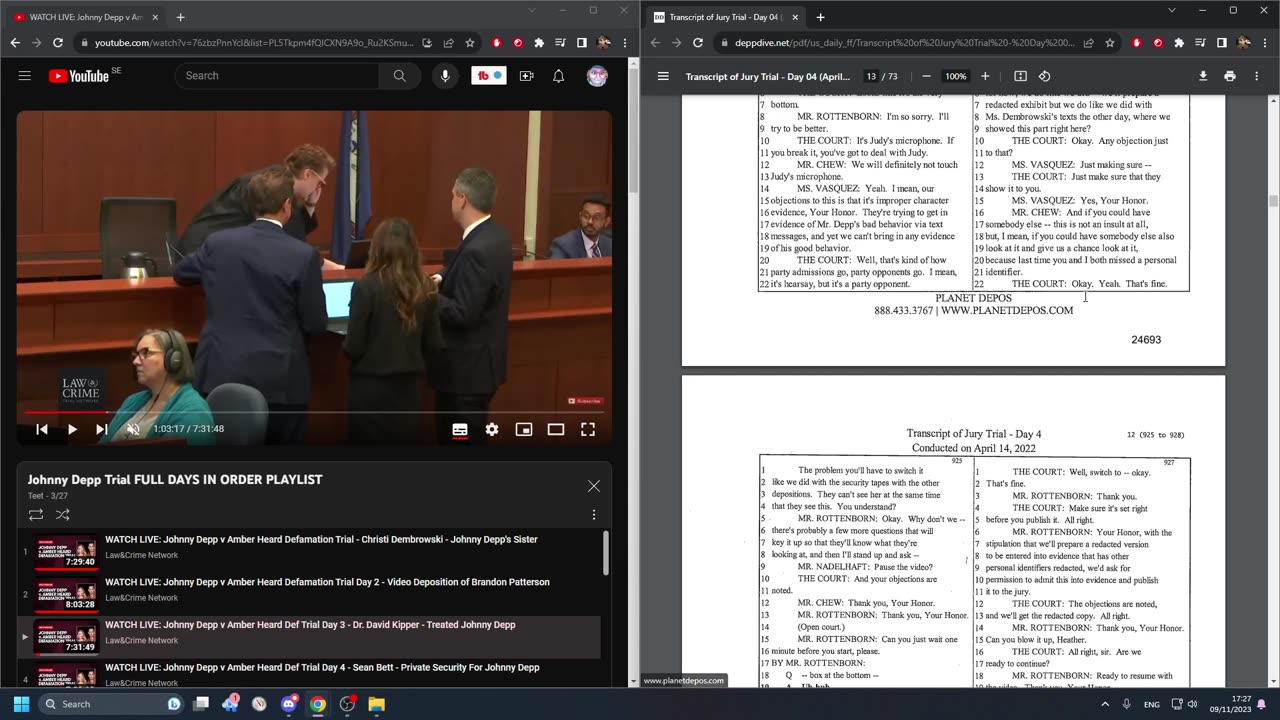Print the transcript PDF
The height and width of the screenshot is (720, 1280).
pyautogui.click(x=1230, y=76)
